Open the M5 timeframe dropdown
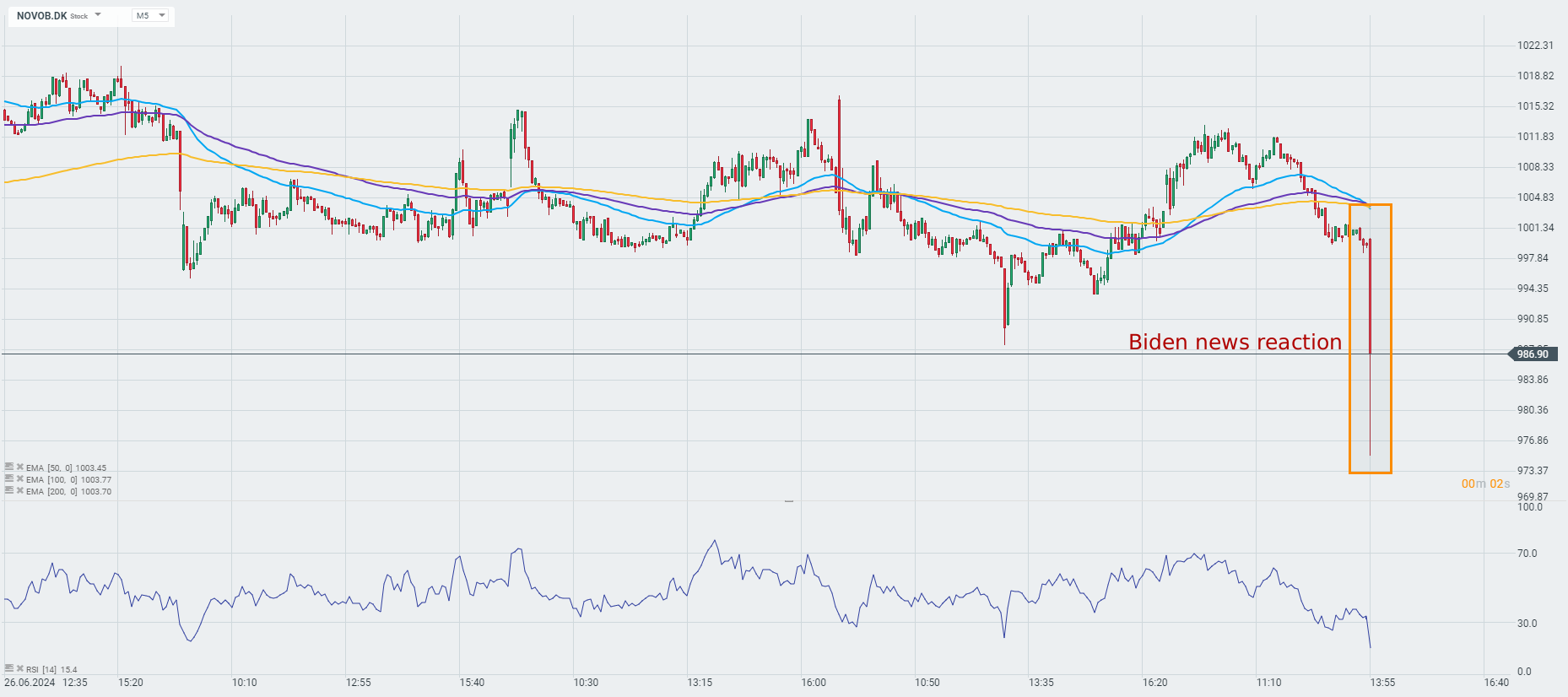Screen dimensions: 1568x697 pos(151,15)
